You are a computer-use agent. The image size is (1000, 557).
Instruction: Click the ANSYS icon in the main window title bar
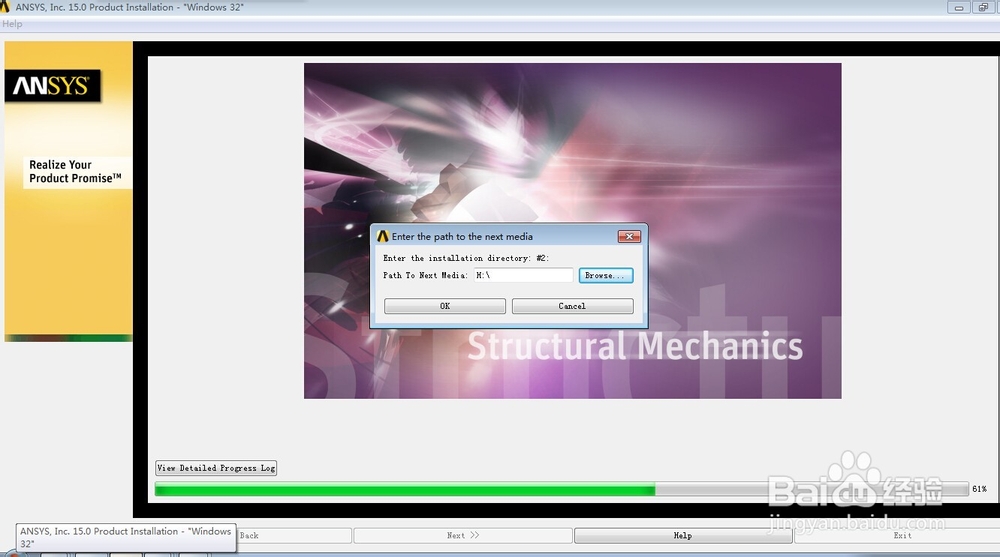pos(5,7)
